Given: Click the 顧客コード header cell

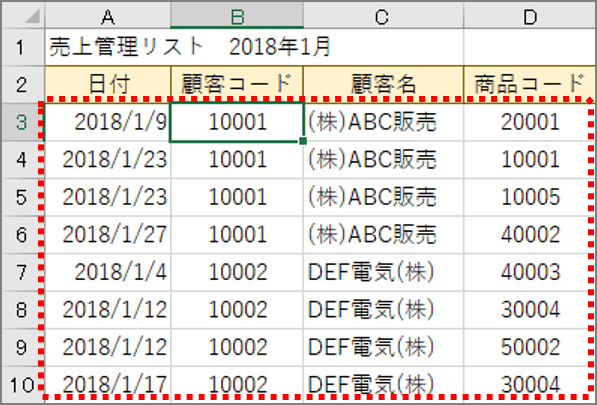Looking at the screenshot, I should (237, 85).
